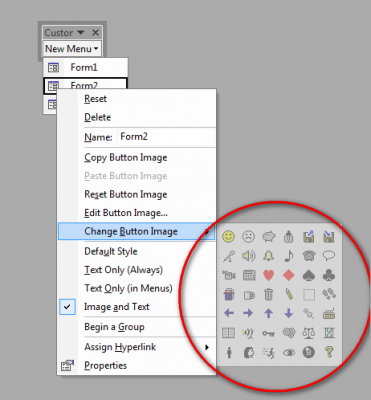The width and height of the screenshot is (371, 400).
Task: Open the Custom toolbar options arrow
Action: point(81,33)
